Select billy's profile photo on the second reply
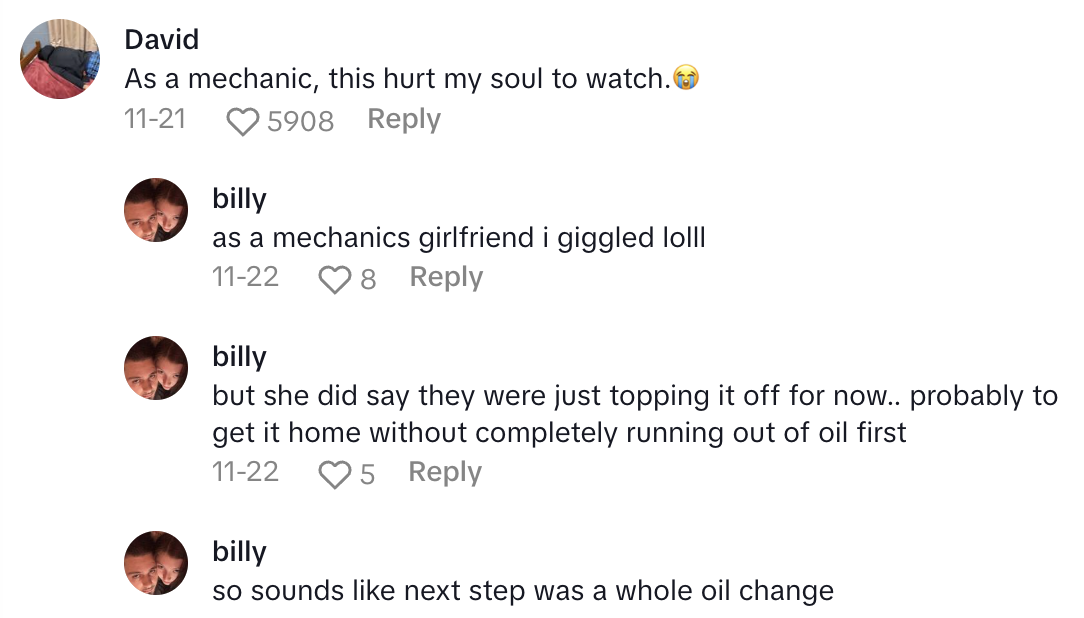 click(156, 368)
